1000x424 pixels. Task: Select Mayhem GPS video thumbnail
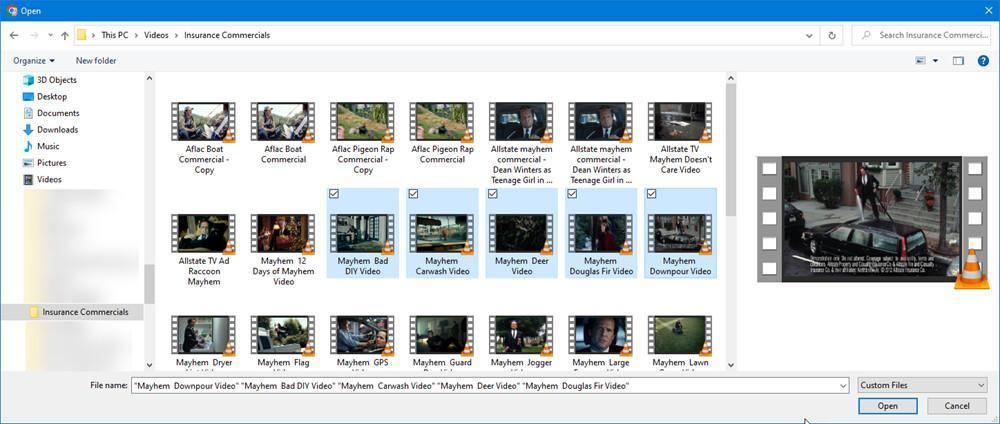(363, 335)
